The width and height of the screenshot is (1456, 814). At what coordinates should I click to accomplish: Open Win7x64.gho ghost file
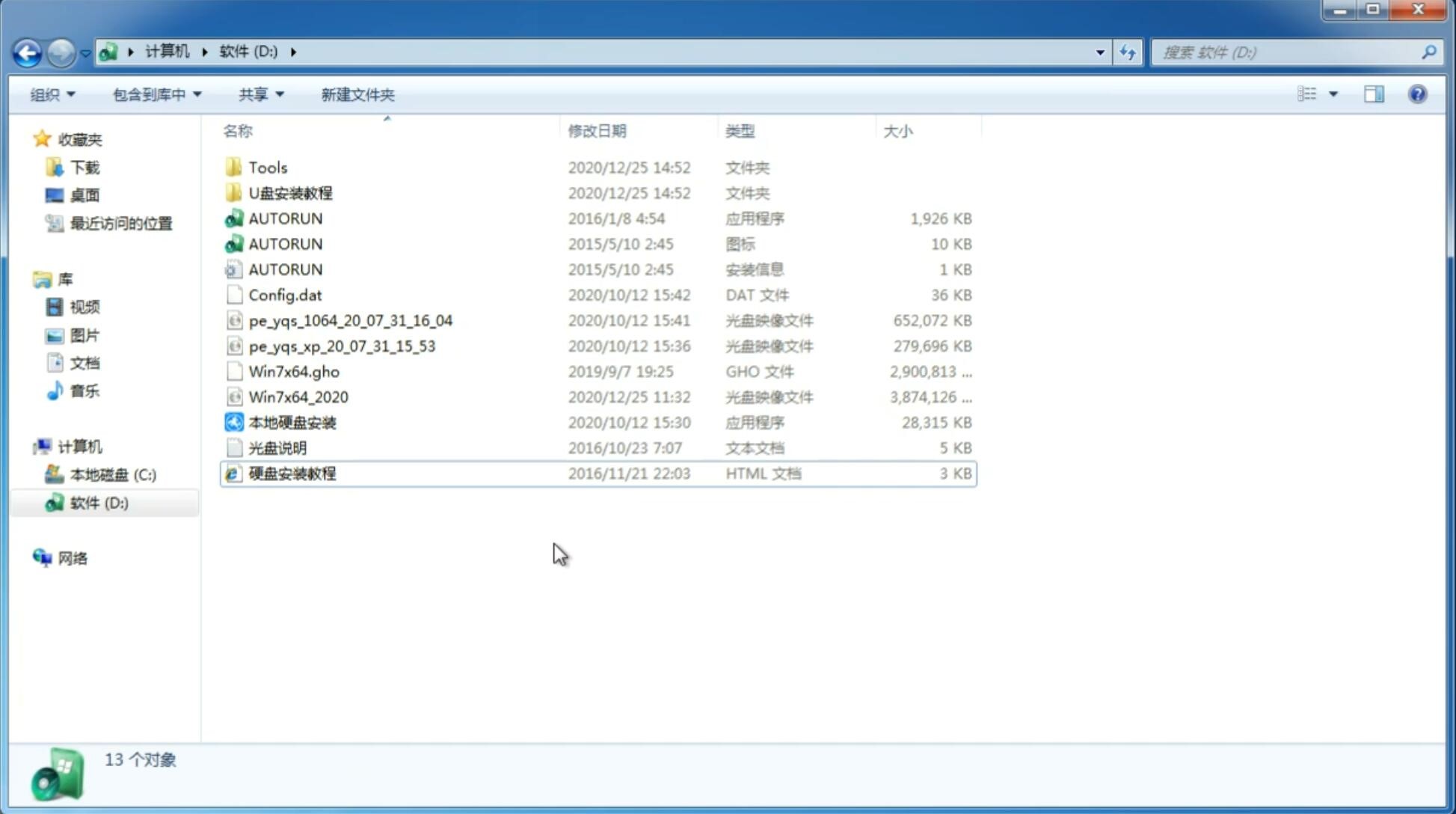coord(294,371)
